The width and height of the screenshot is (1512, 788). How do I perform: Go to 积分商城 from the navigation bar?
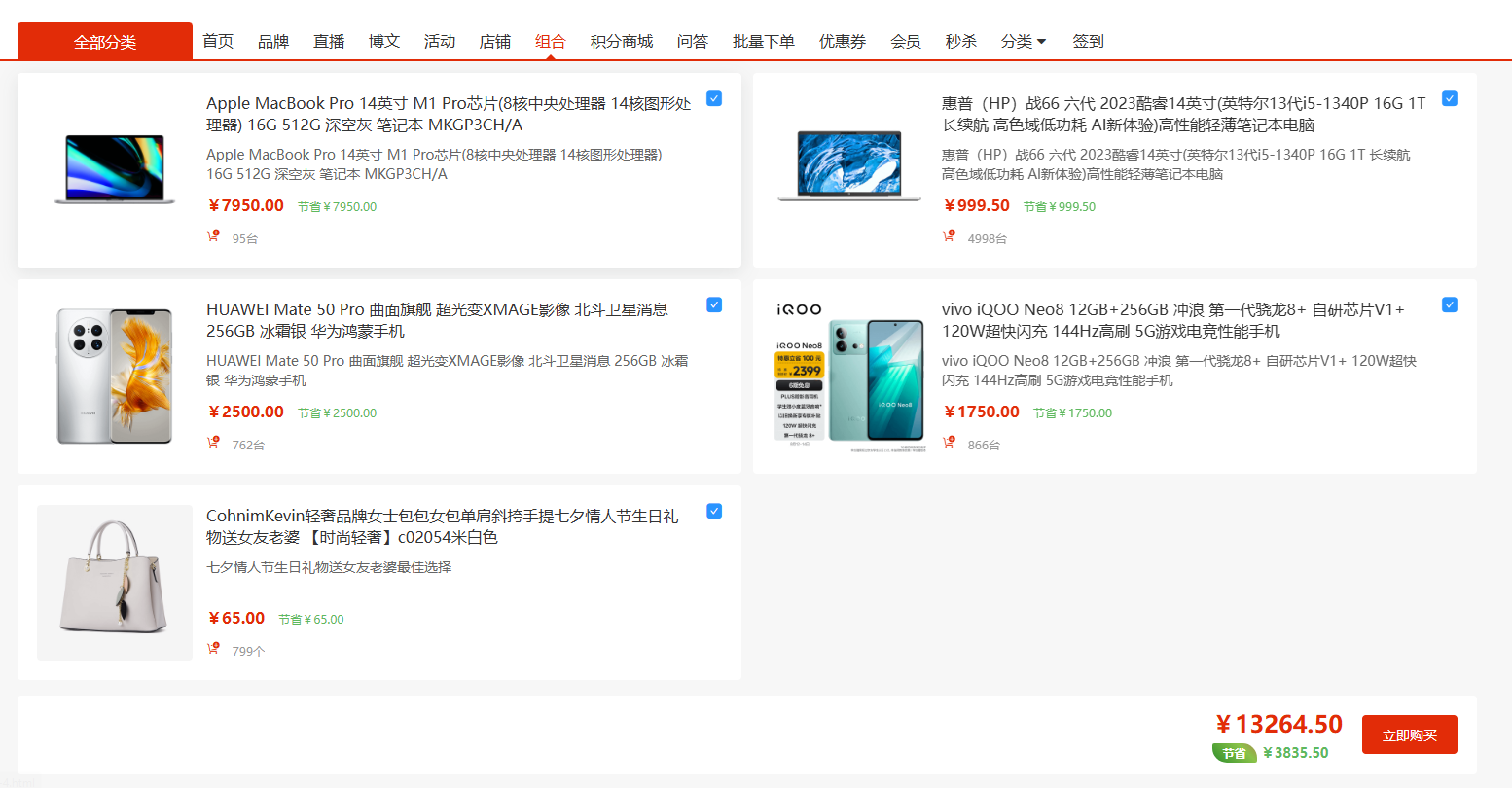coord(621,41)
